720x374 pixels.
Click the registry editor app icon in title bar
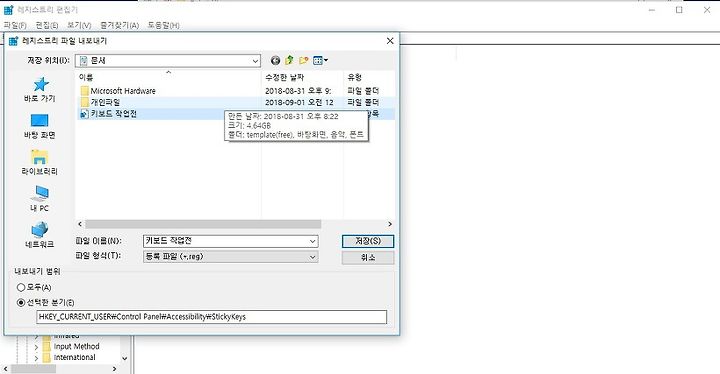pos(8,10)
